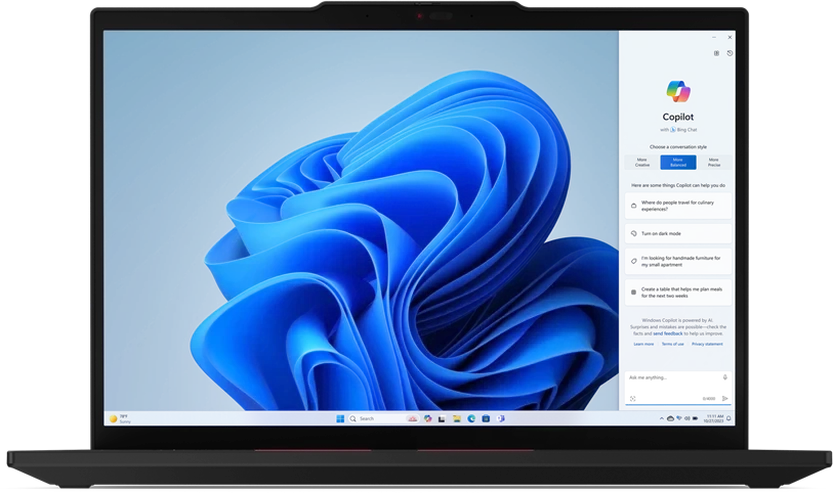This screenshot has width=833, height=493.
Task: Open the taskbar clock and date
Action: tap(714, 418)
